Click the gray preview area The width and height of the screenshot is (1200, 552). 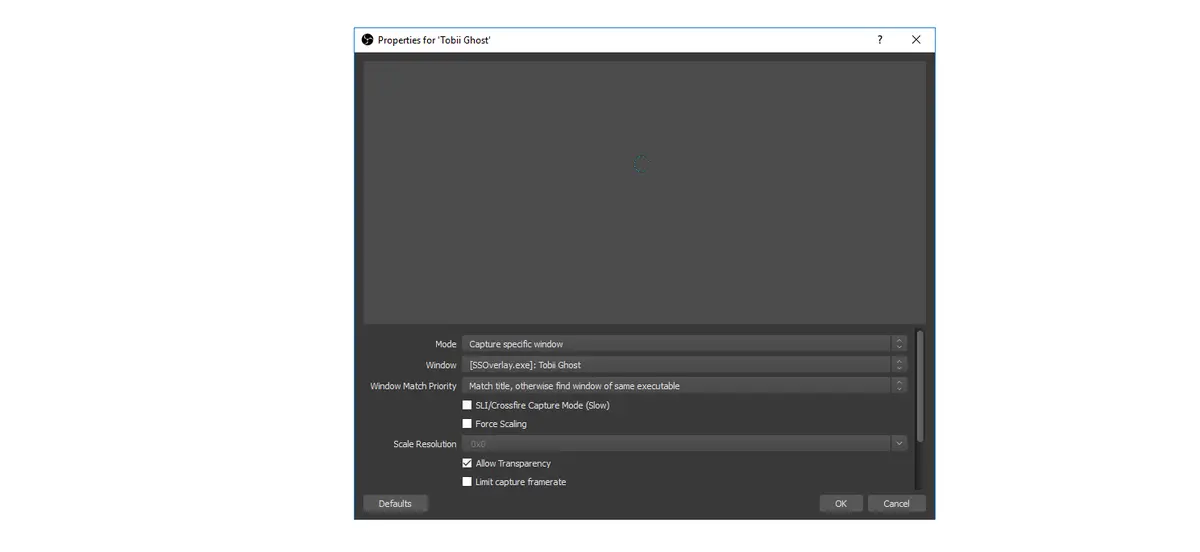click(x=644, y=192)
